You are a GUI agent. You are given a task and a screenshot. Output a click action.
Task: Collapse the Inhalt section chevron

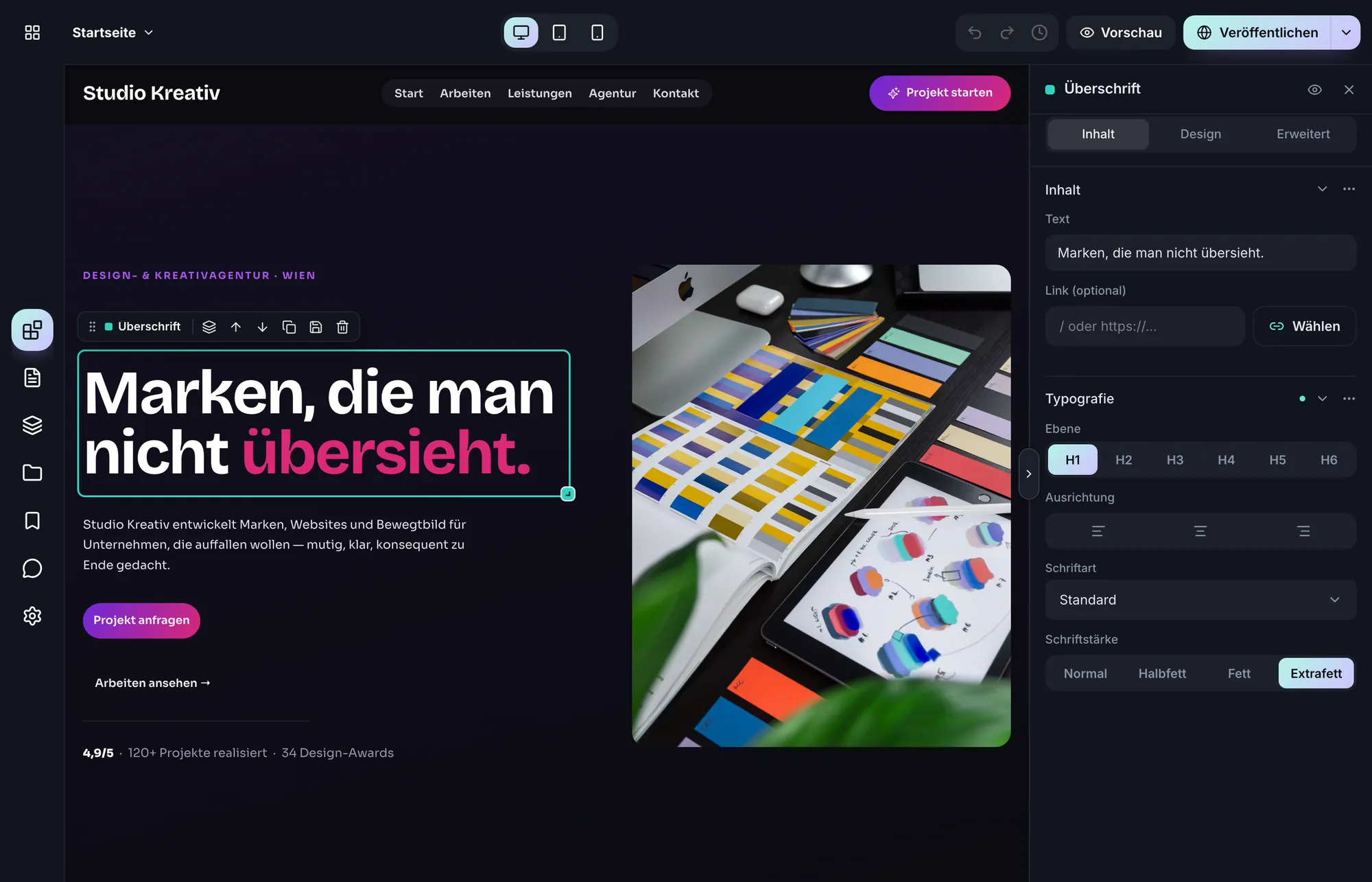point(1322,189)
